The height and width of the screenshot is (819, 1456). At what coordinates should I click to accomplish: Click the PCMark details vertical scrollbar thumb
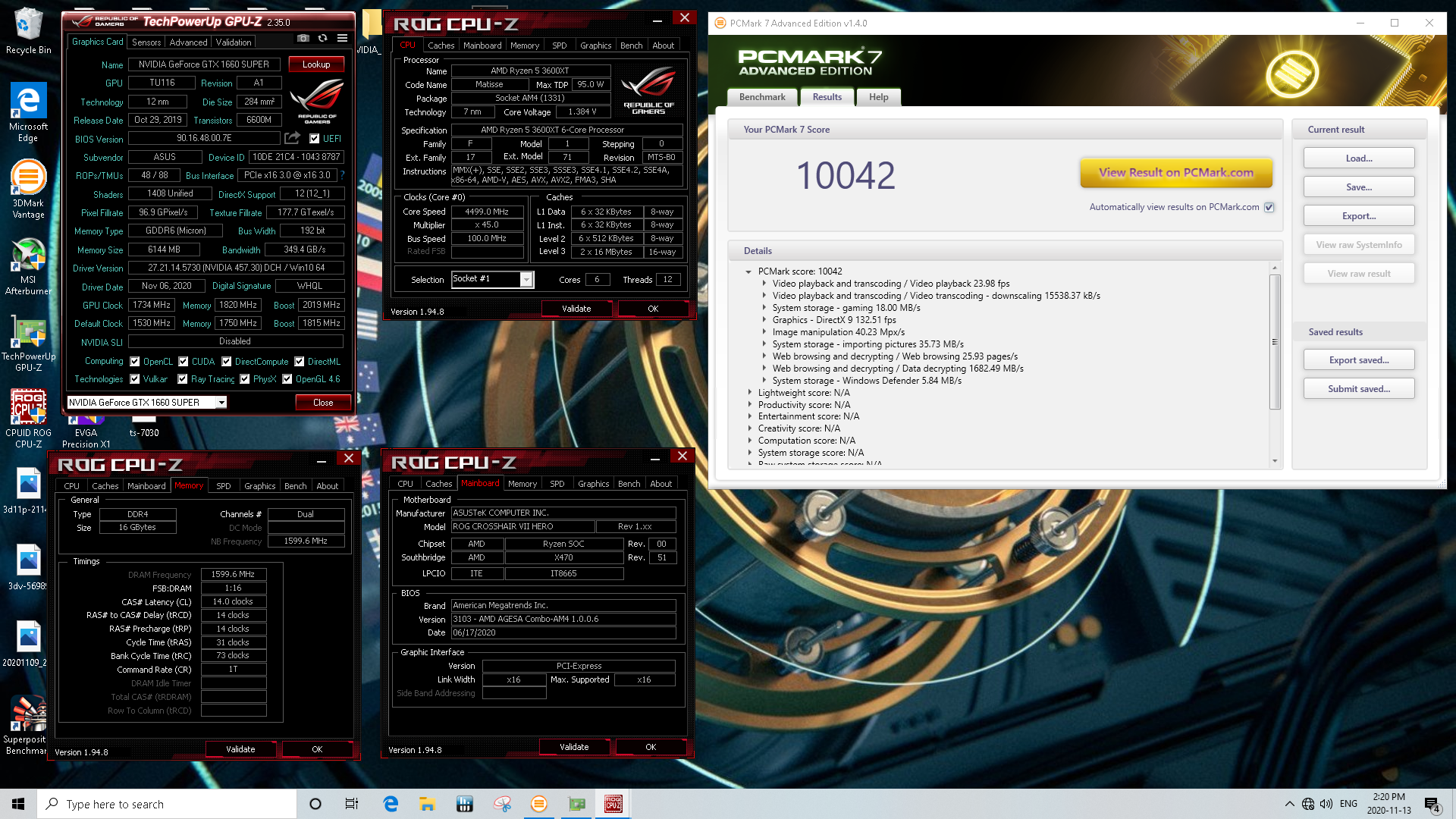1275,342
